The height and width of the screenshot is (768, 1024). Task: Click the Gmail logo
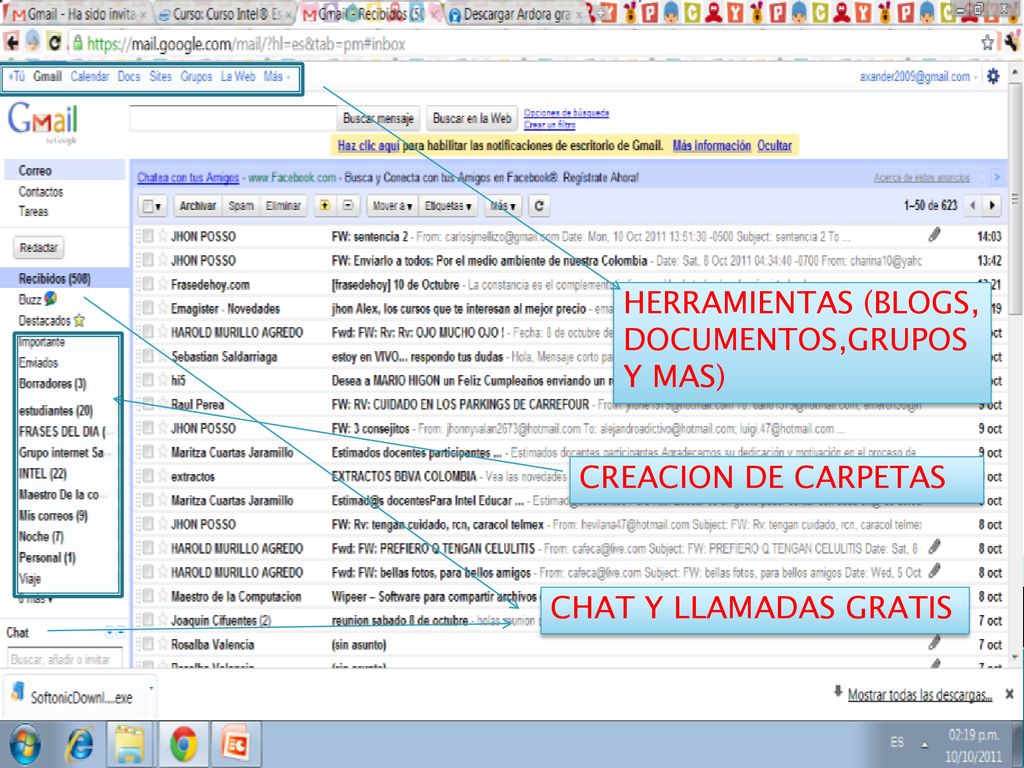point(43,121)
